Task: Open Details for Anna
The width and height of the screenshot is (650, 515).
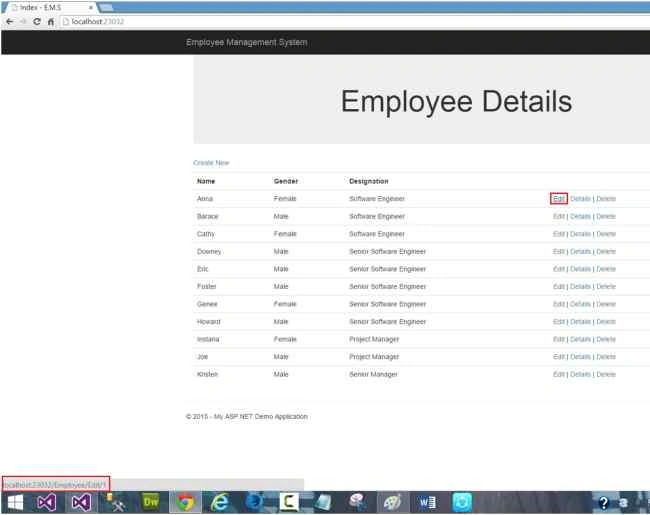Action: (x=580, y=199)
